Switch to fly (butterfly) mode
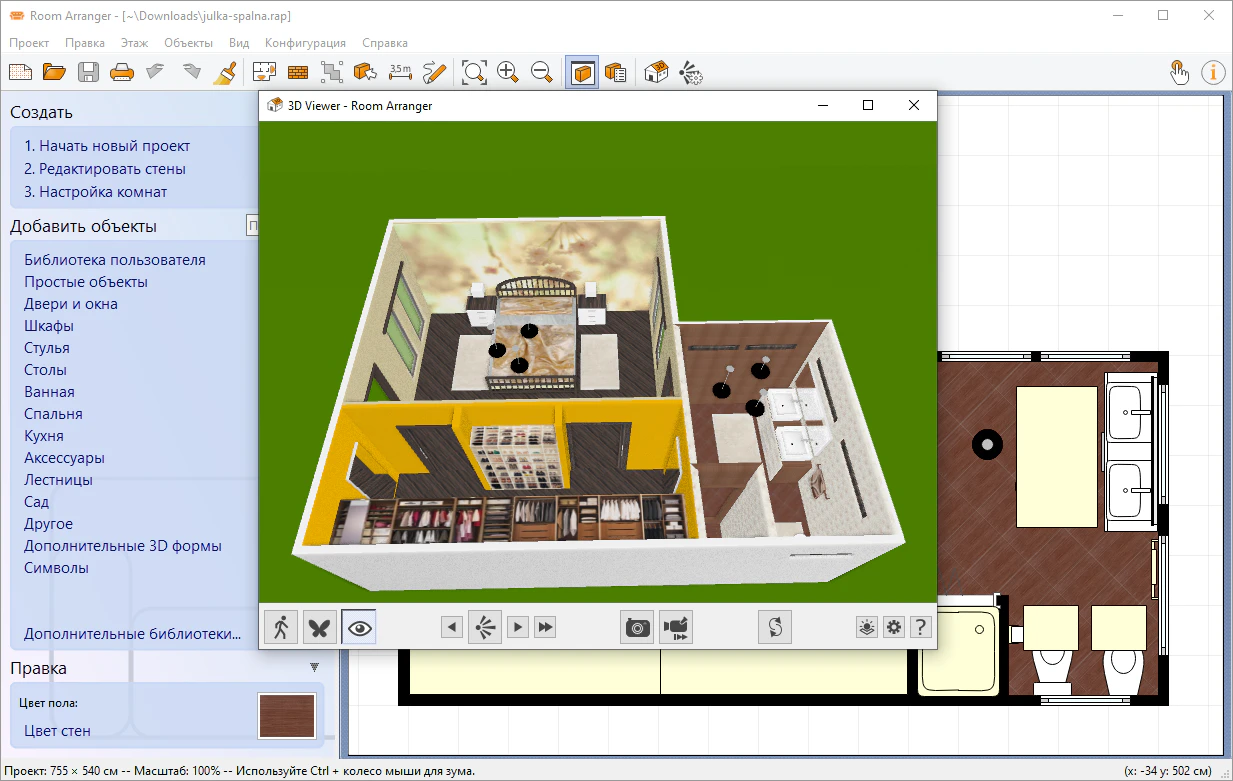The image size is (1233, 781). [320, 627]
